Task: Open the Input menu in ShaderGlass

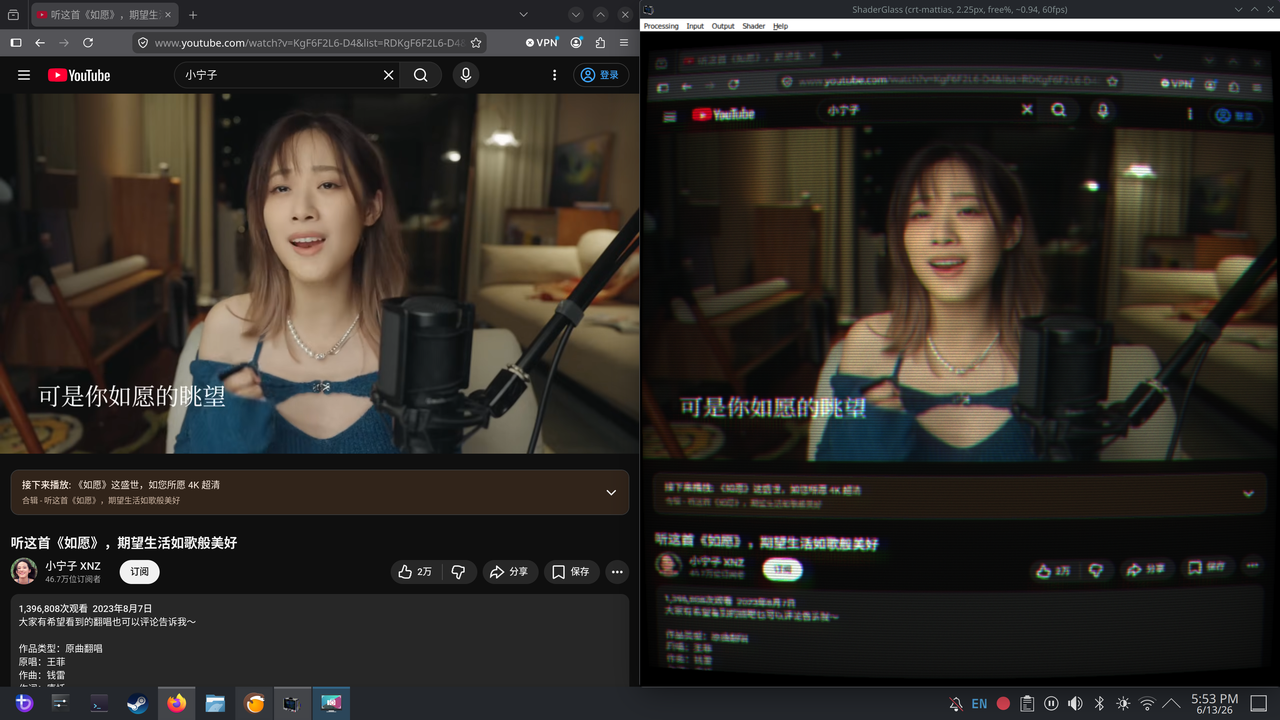Action: pyautogui.click(x=695, y=26)
